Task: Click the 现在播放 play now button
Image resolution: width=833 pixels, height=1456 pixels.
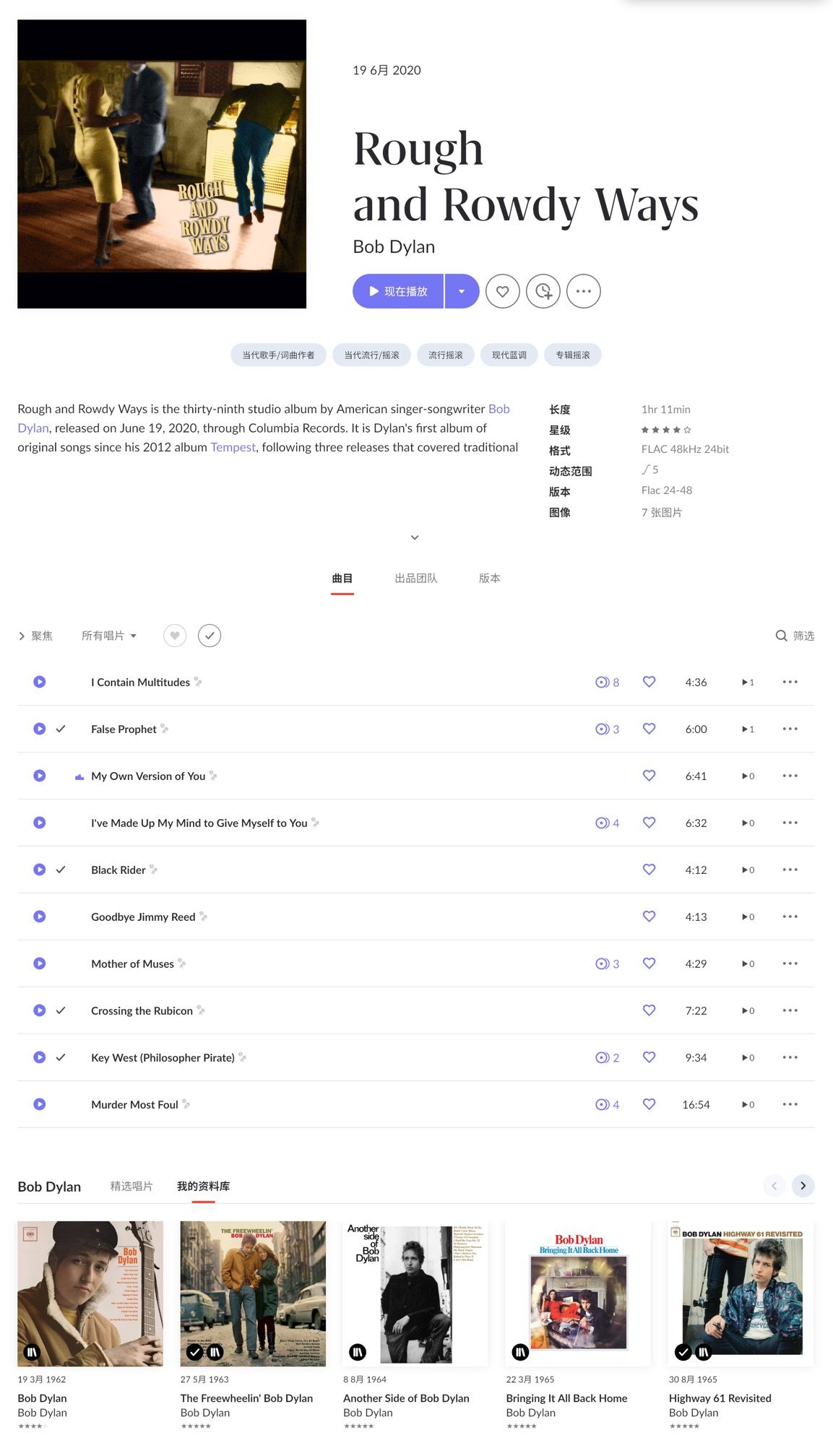Action: point(398,291)
